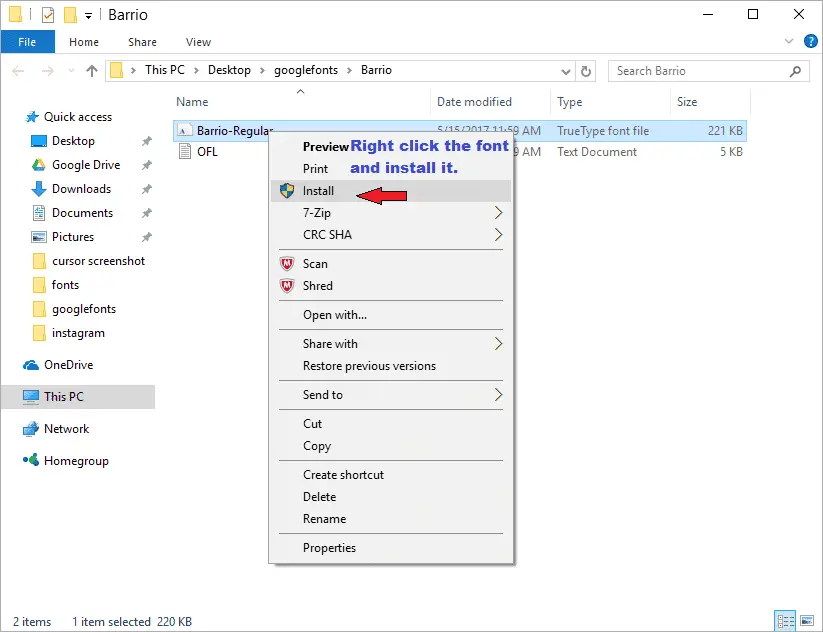Viewport: 823px width, 632px height.
Task: Click the Back navigation arrow
Action: point(18,71)
